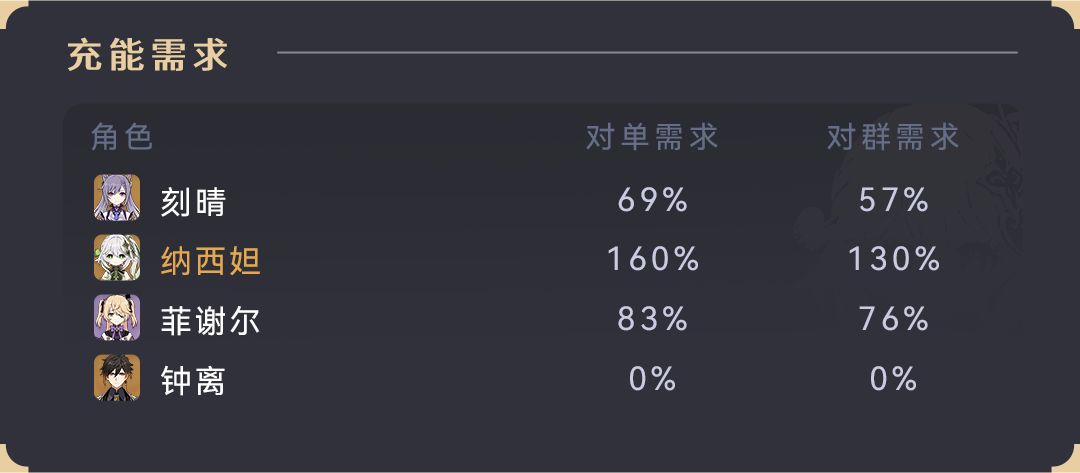Select the character name 刻晴
The height and width of the screenshot is (473, 1080).
pos(193,202)
